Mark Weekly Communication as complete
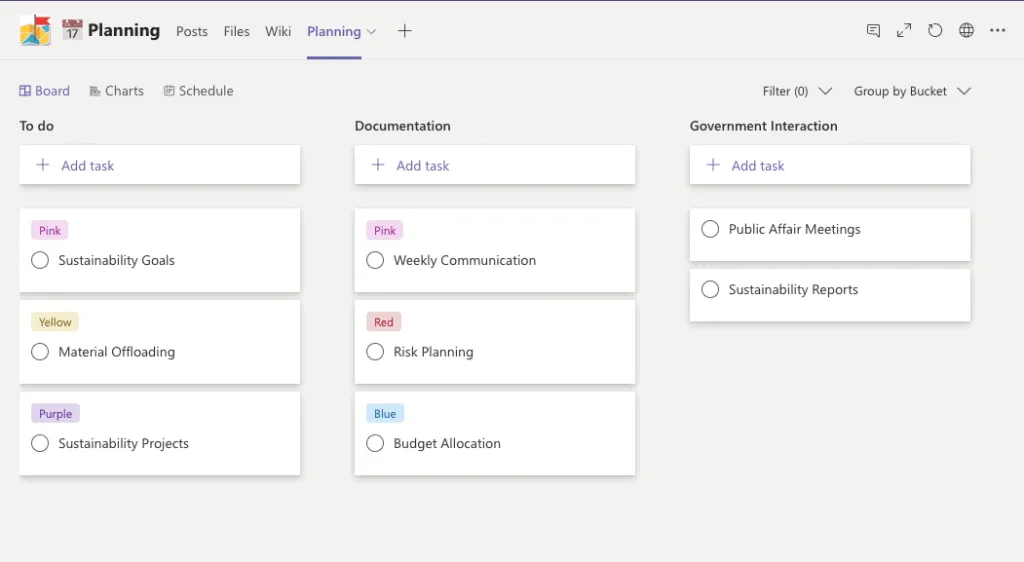Screen dimensions: 1024x562 click(375, 260)
